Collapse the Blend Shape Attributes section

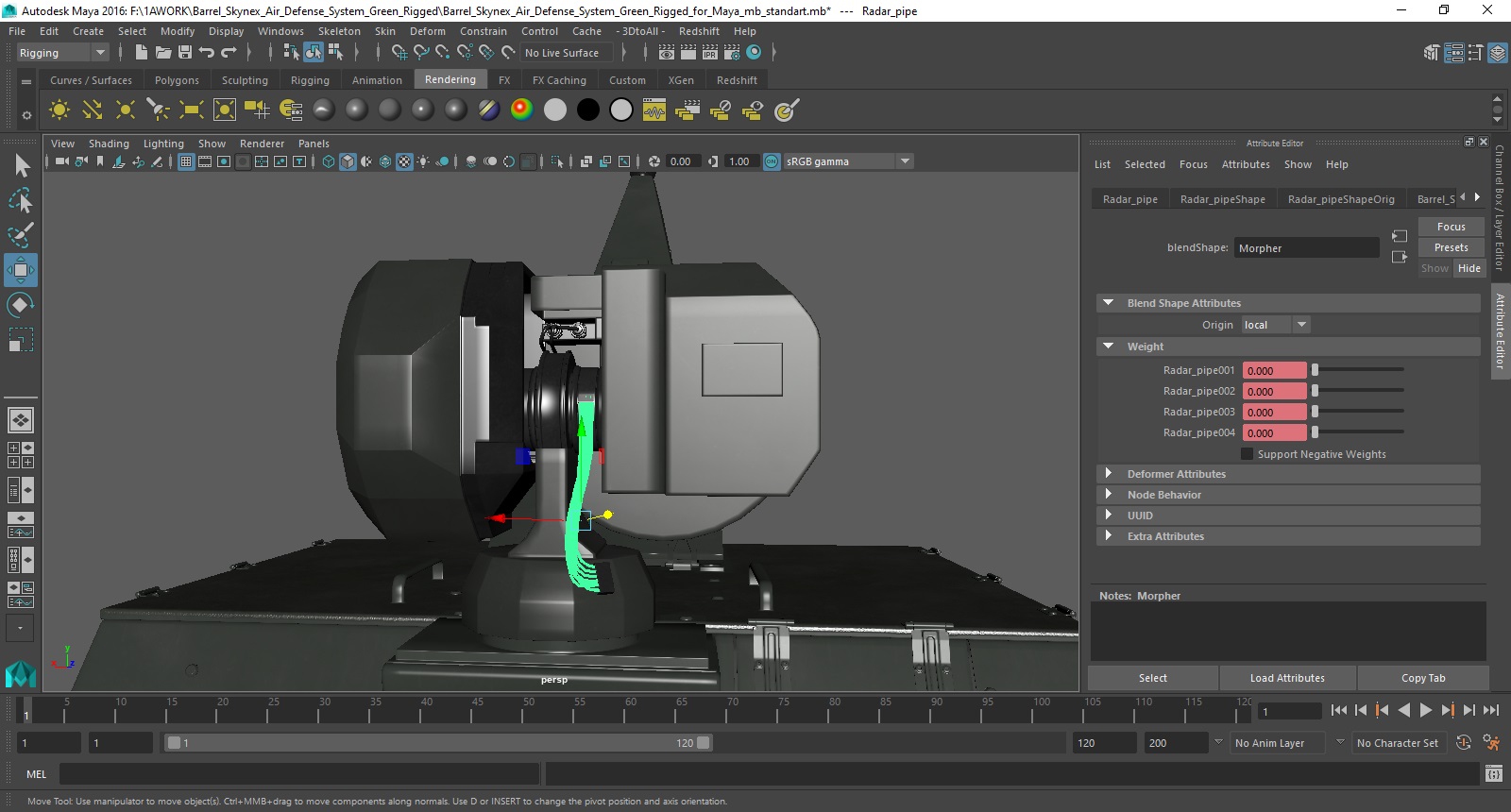(1109, 303)
